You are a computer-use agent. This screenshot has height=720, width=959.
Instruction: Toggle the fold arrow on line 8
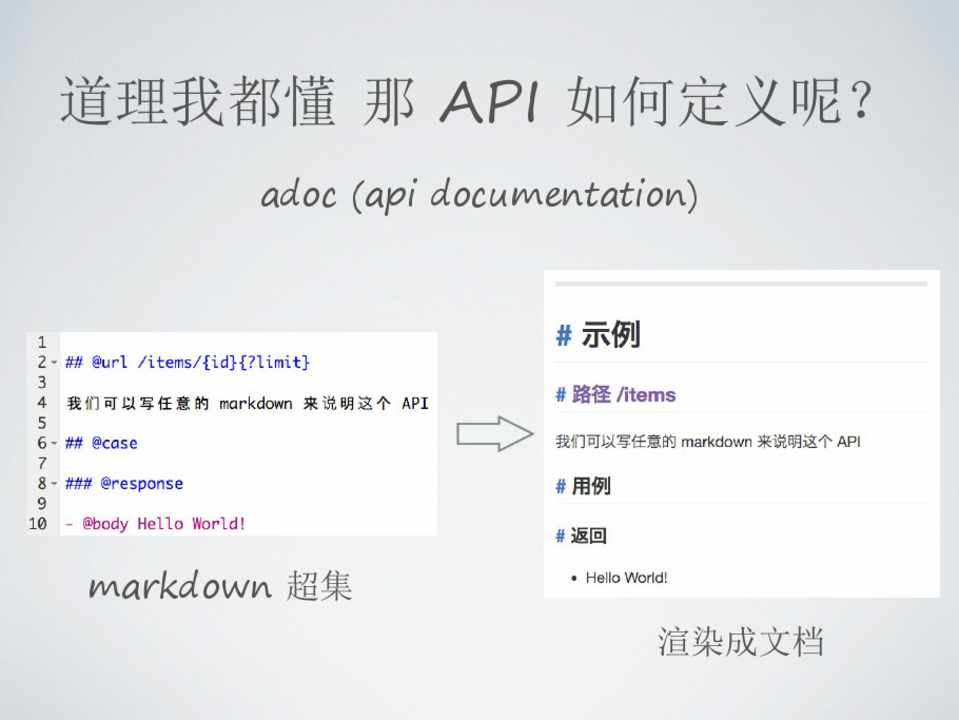tap(53, 484)
